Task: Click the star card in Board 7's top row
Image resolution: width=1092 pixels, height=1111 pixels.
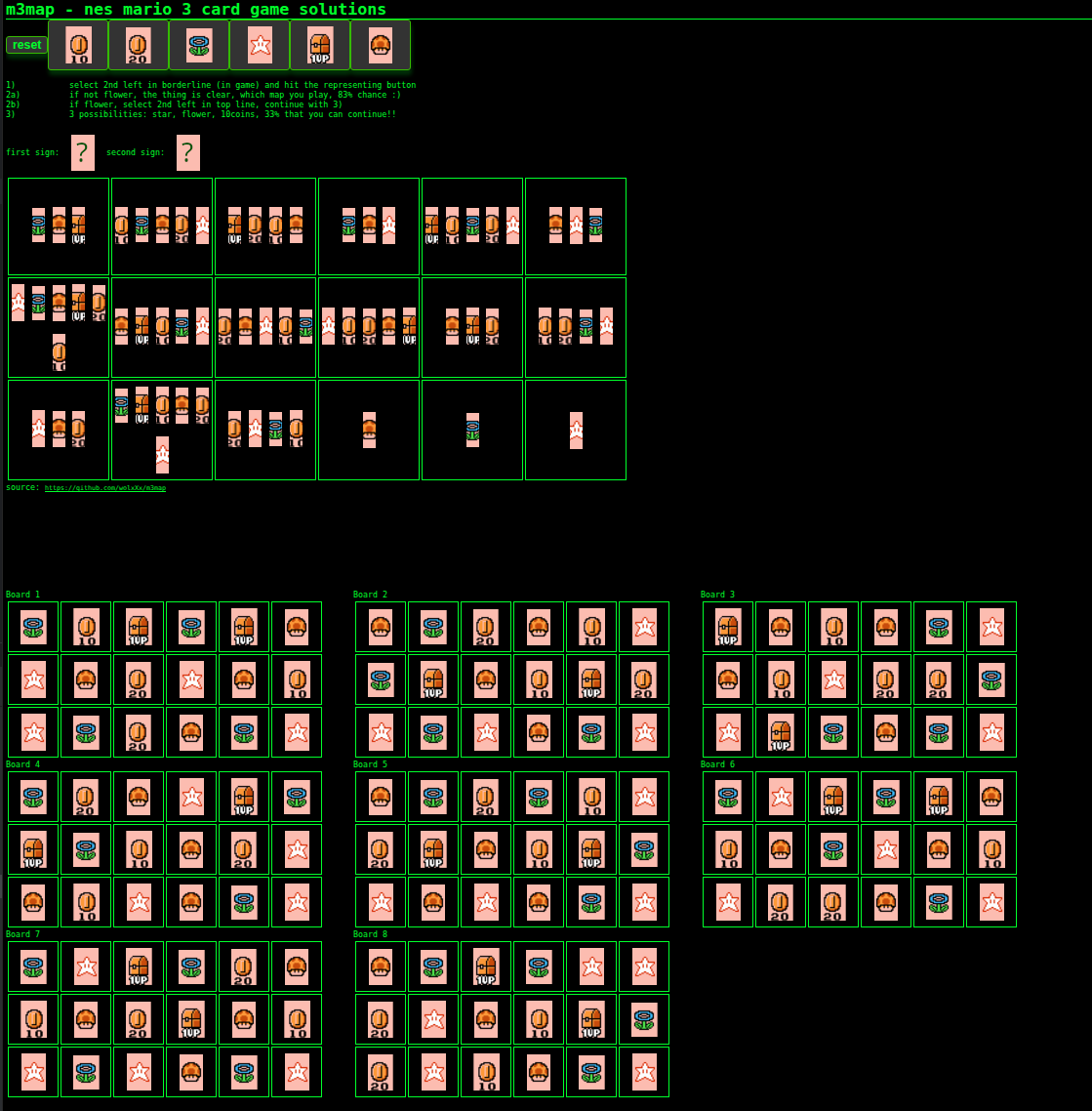Action: click(86, 967)
